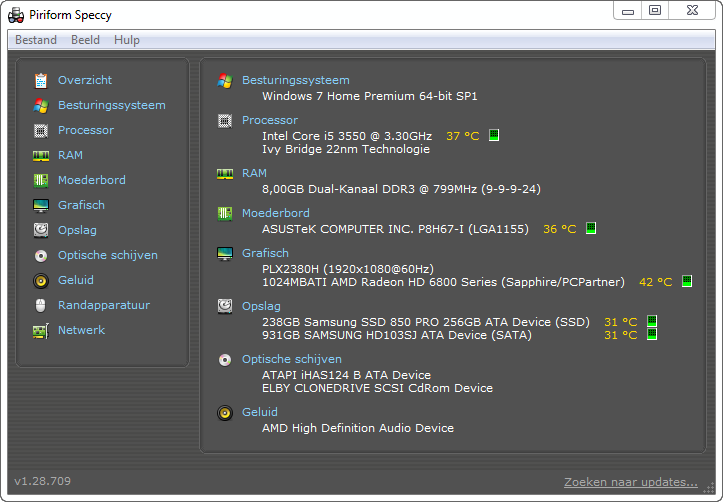Click the 37 °C processor temperature value
Viewport: 723px width, 502px height.
click(462, 136)
